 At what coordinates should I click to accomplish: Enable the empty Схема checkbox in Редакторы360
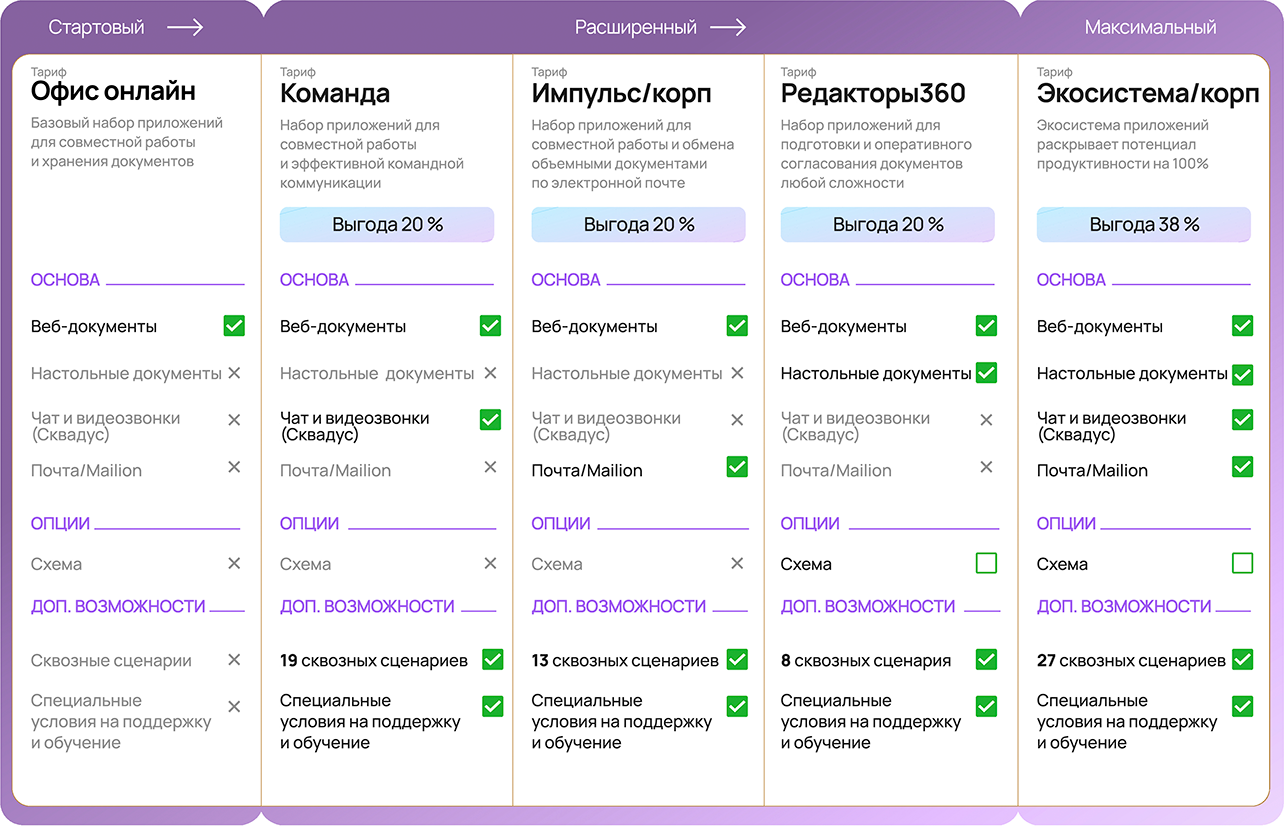[x=986, y=564]
